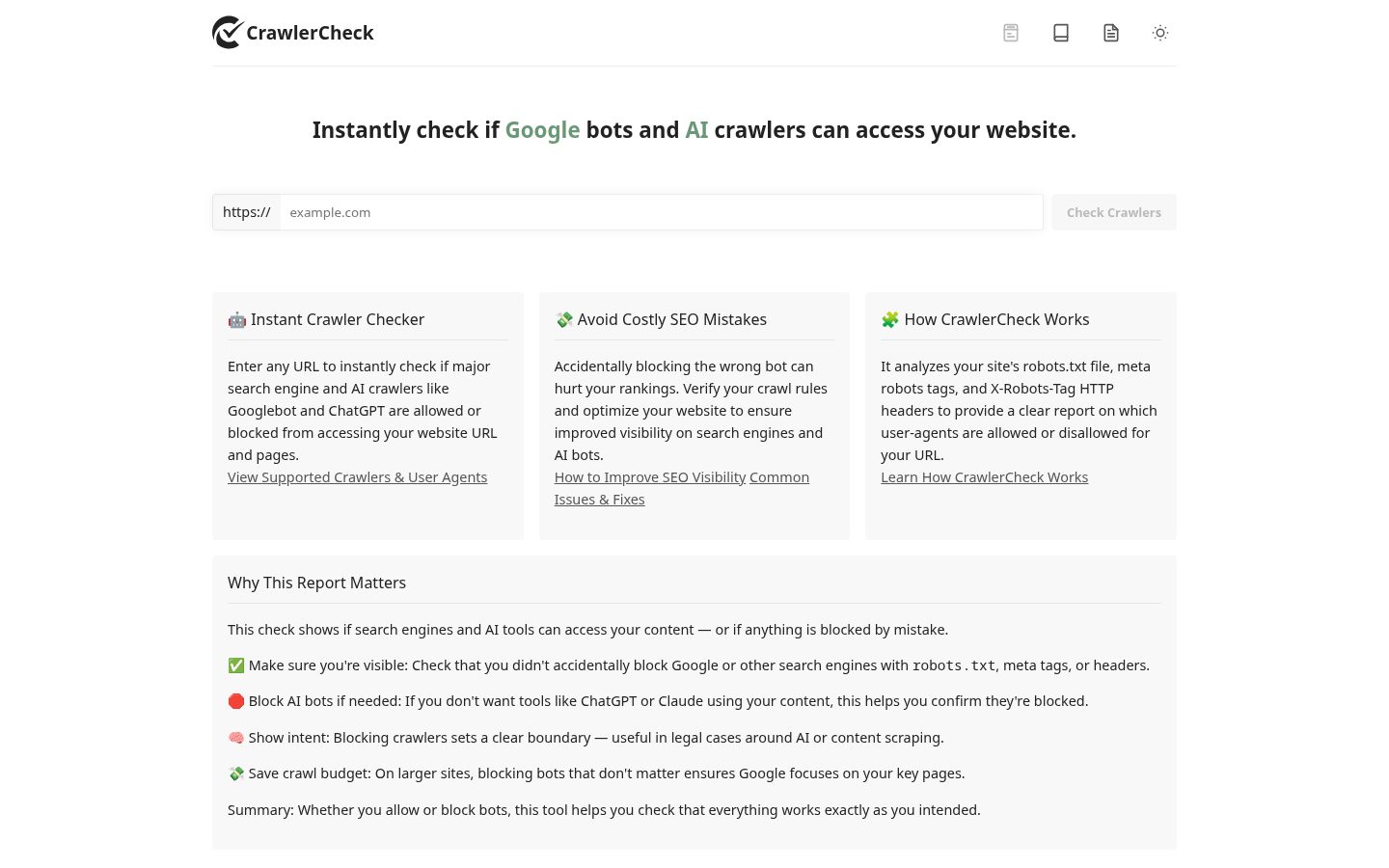
Task: Open View Supported Crawlers & User Agents link
Action: 357,477
